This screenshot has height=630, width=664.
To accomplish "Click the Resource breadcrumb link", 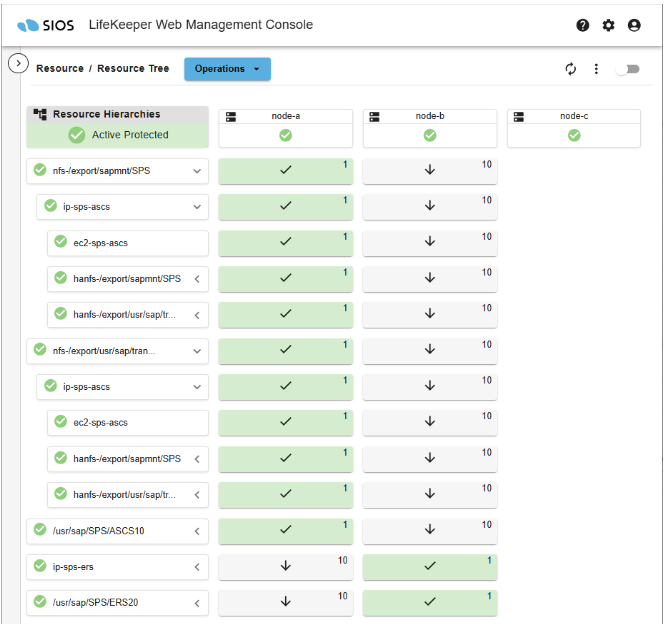I will [60, 69].
